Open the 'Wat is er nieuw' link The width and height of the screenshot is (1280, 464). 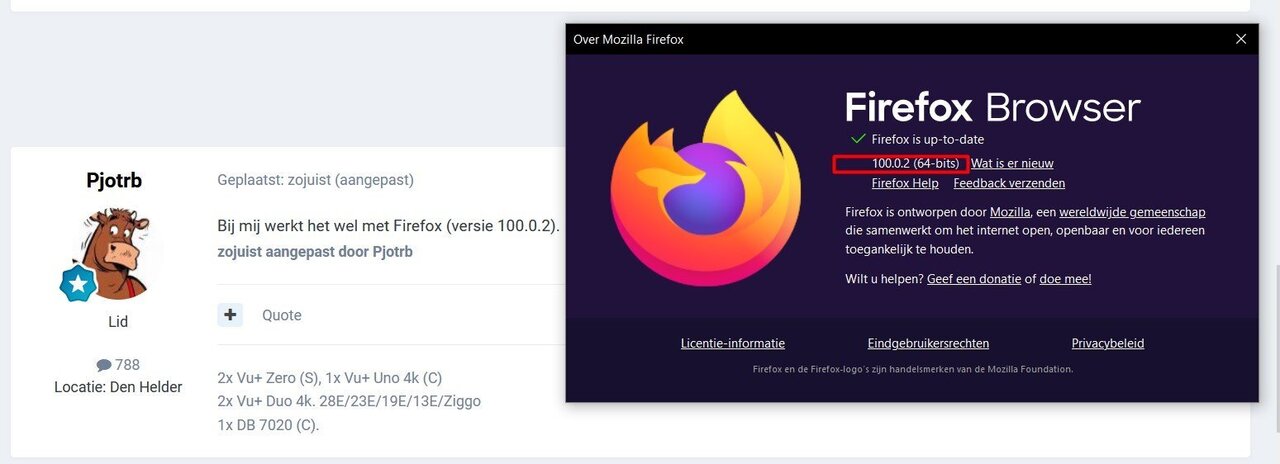(1012, 163)
